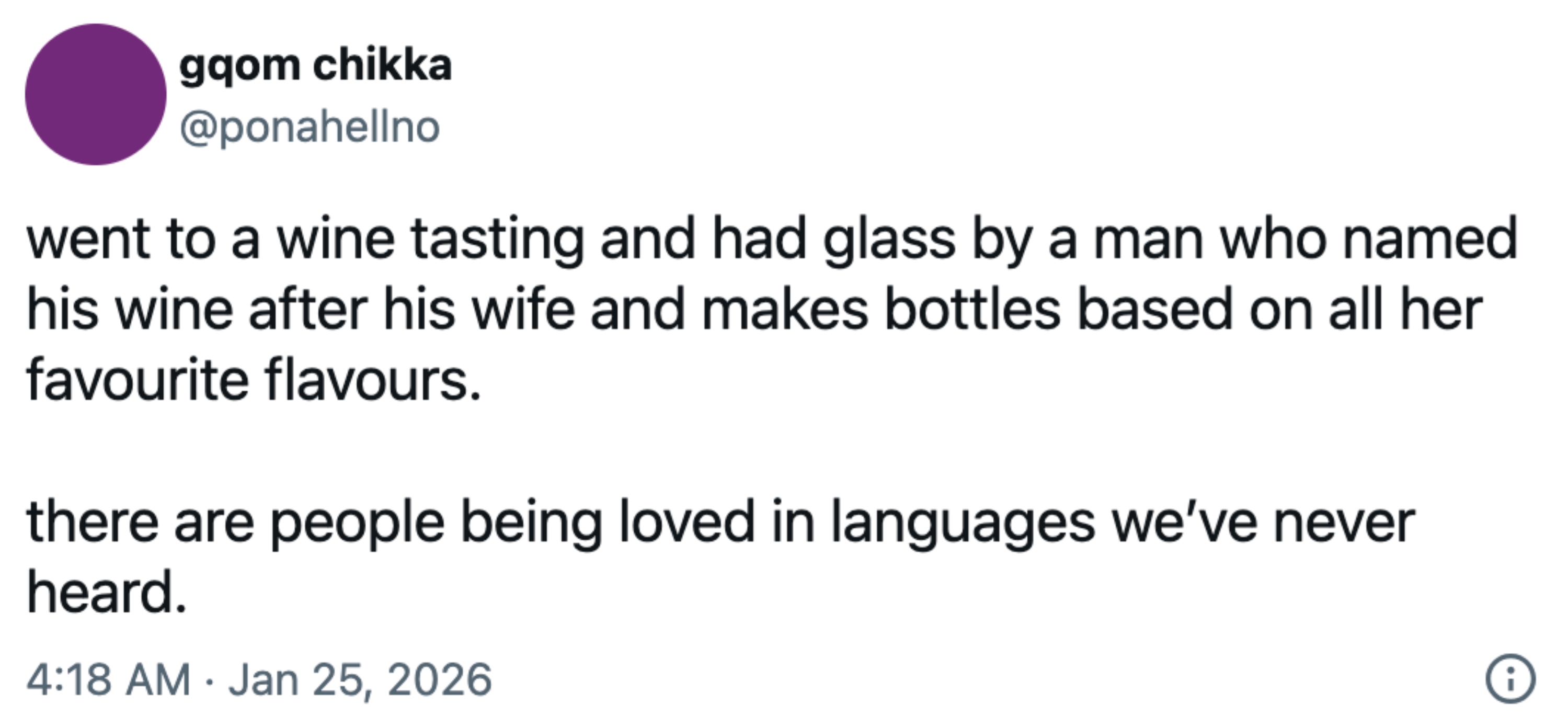Click the Jan 25, 2026 date
Screen dimensions: 1568x716
360,679
